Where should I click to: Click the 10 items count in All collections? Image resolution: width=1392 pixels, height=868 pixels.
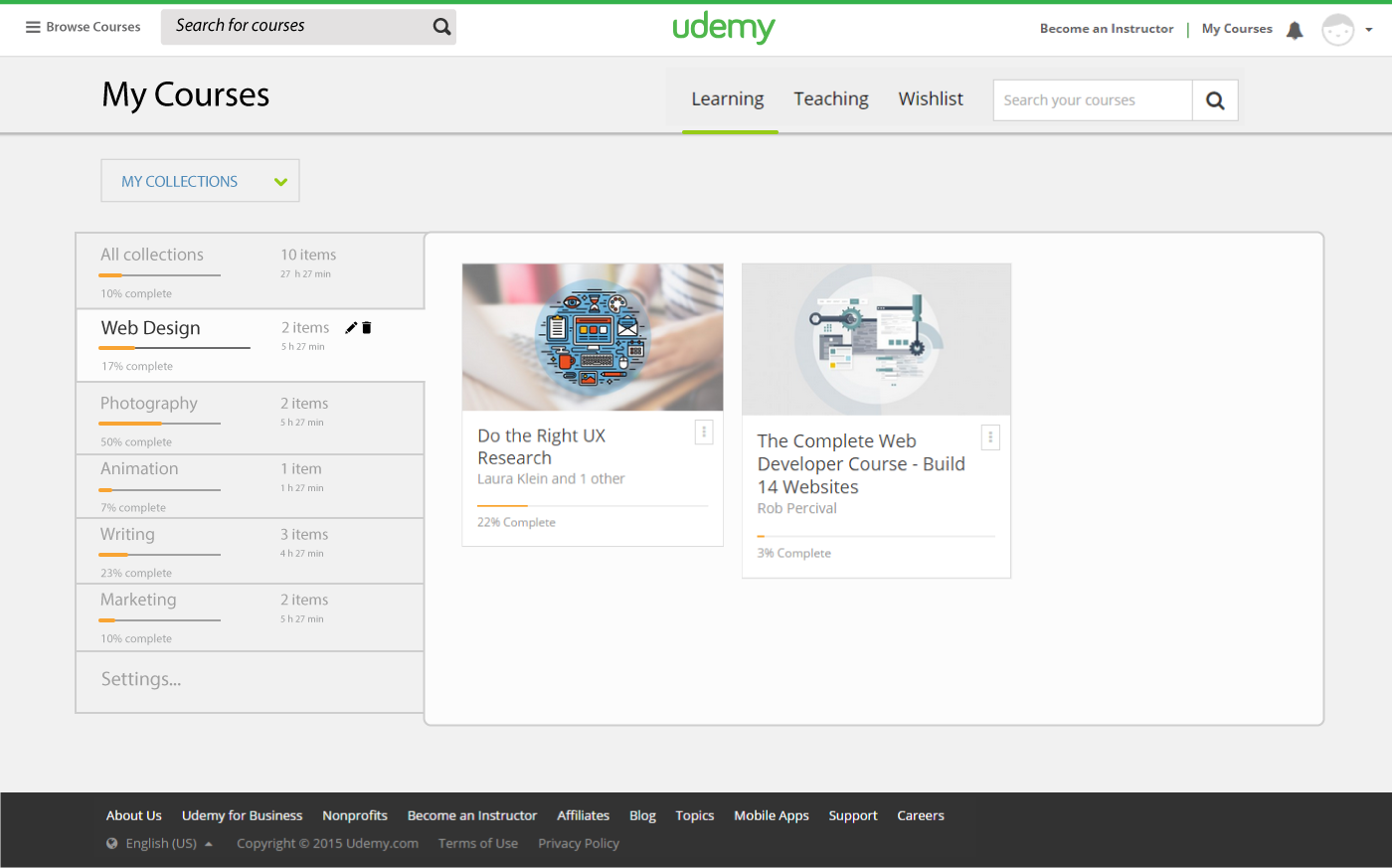pos(308,256)
